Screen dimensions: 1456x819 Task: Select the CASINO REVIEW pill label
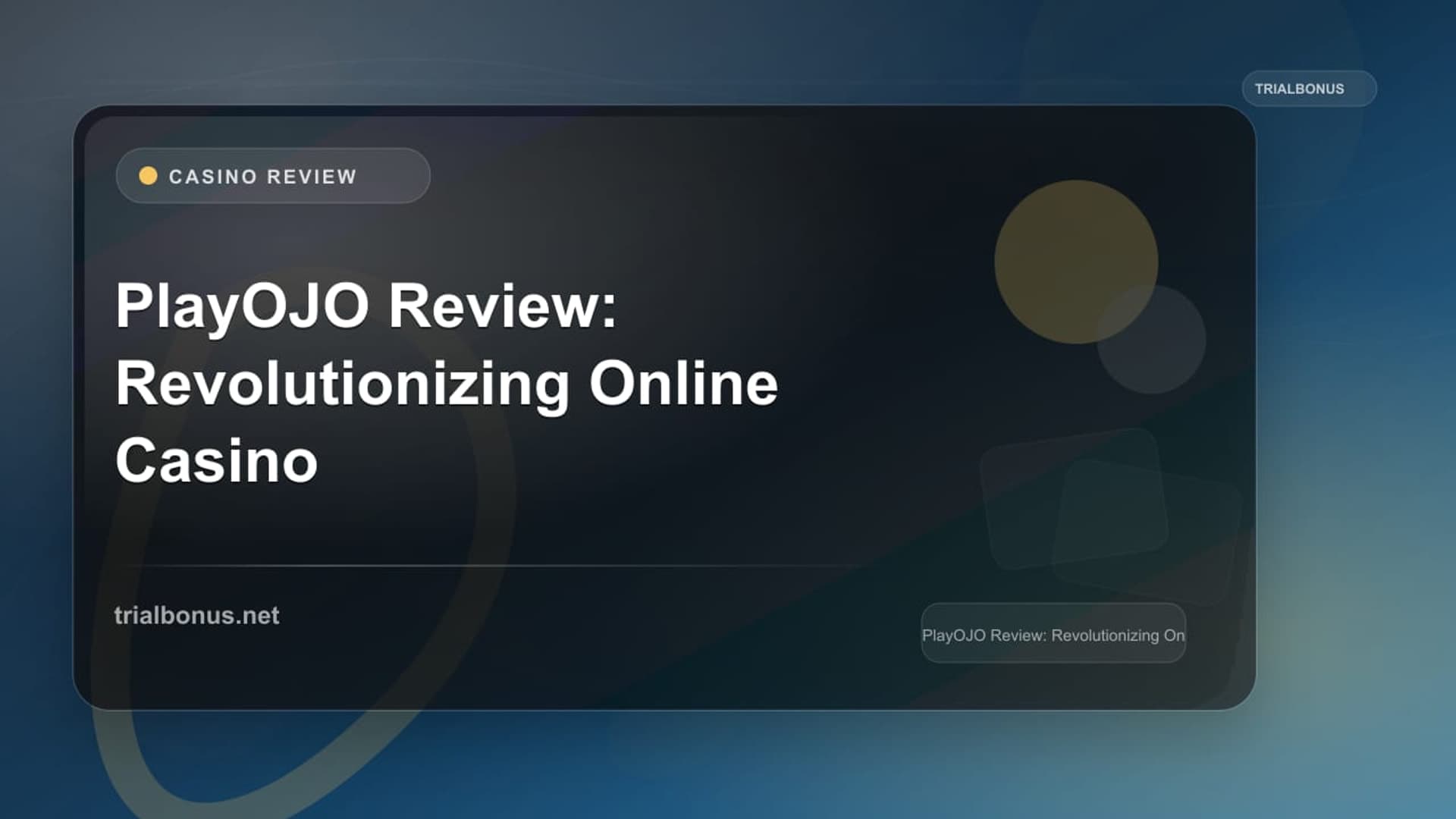(x=273, y=176)
